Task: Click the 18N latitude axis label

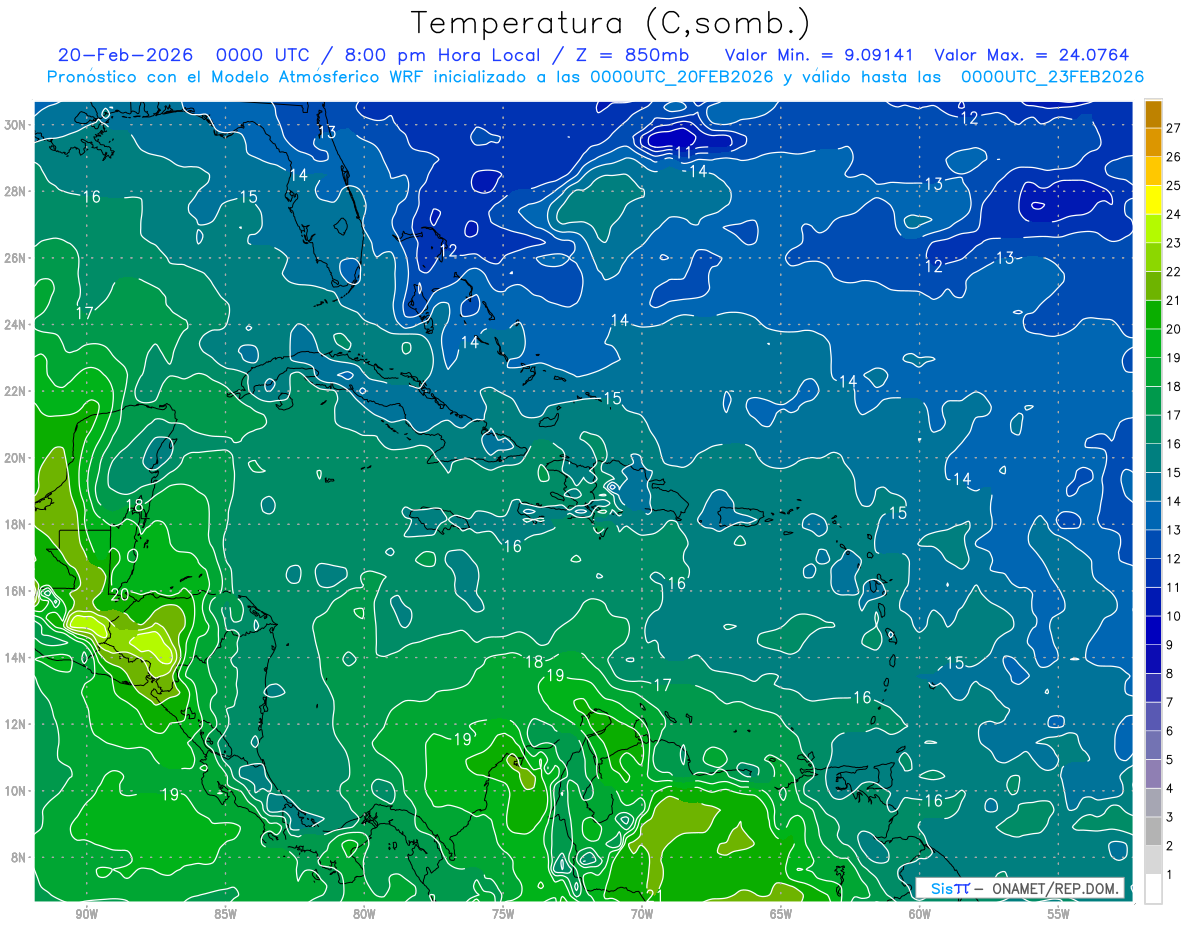Action: 16,524
